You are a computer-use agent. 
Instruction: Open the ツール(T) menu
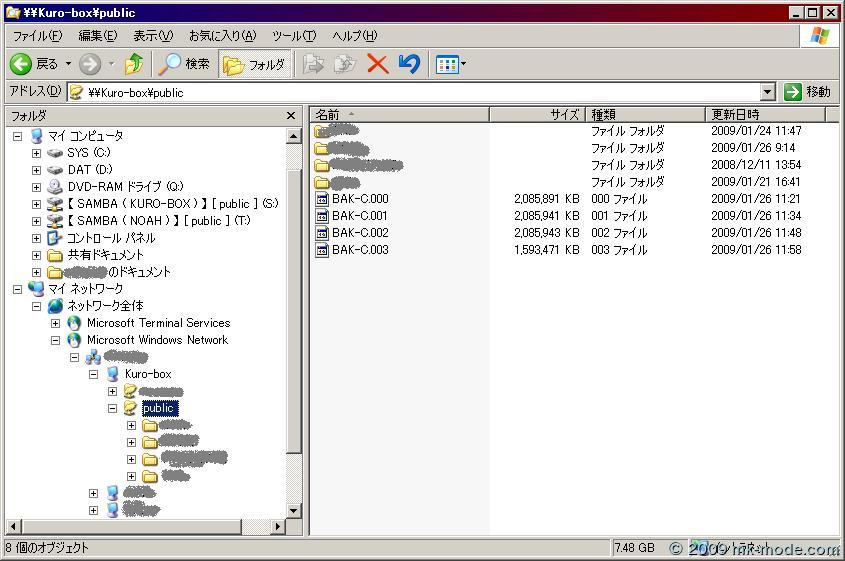[x=294, y=36]
